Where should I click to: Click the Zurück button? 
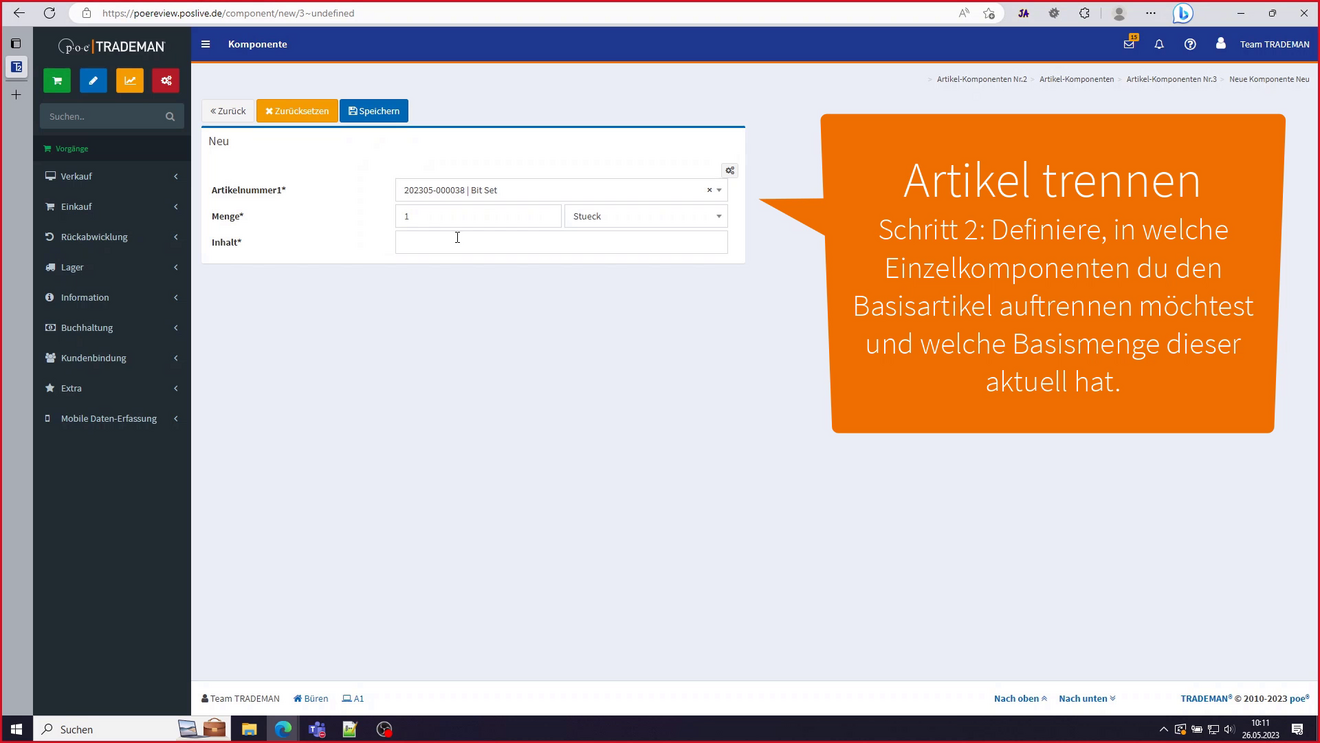(228, 111)
